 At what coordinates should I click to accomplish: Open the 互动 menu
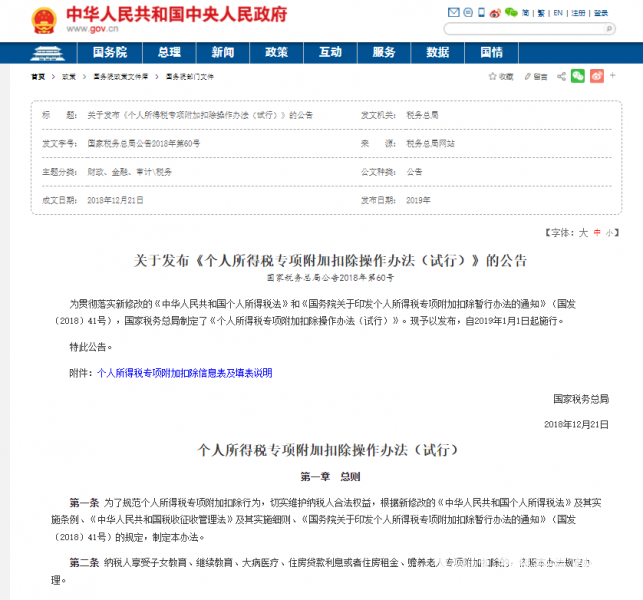click(x=331, y=52)
